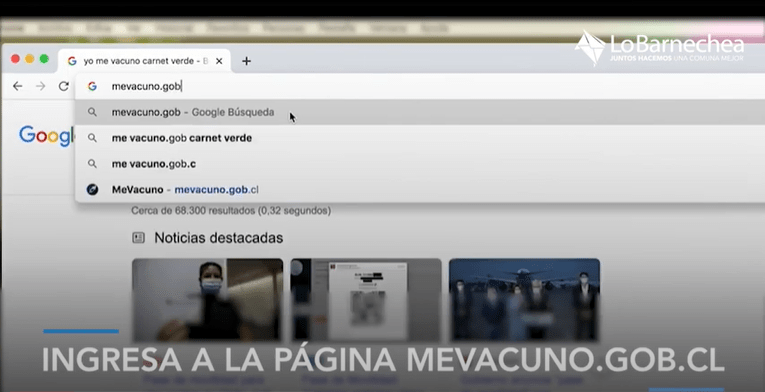The image size is (765, 392).
Task: Click the browser back arrow
Action: 18,86
